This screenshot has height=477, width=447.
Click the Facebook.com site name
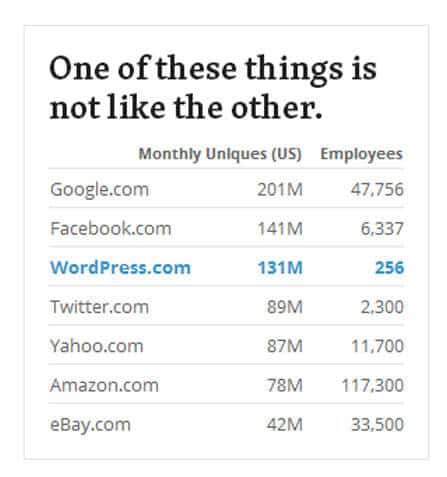[111, 229]
